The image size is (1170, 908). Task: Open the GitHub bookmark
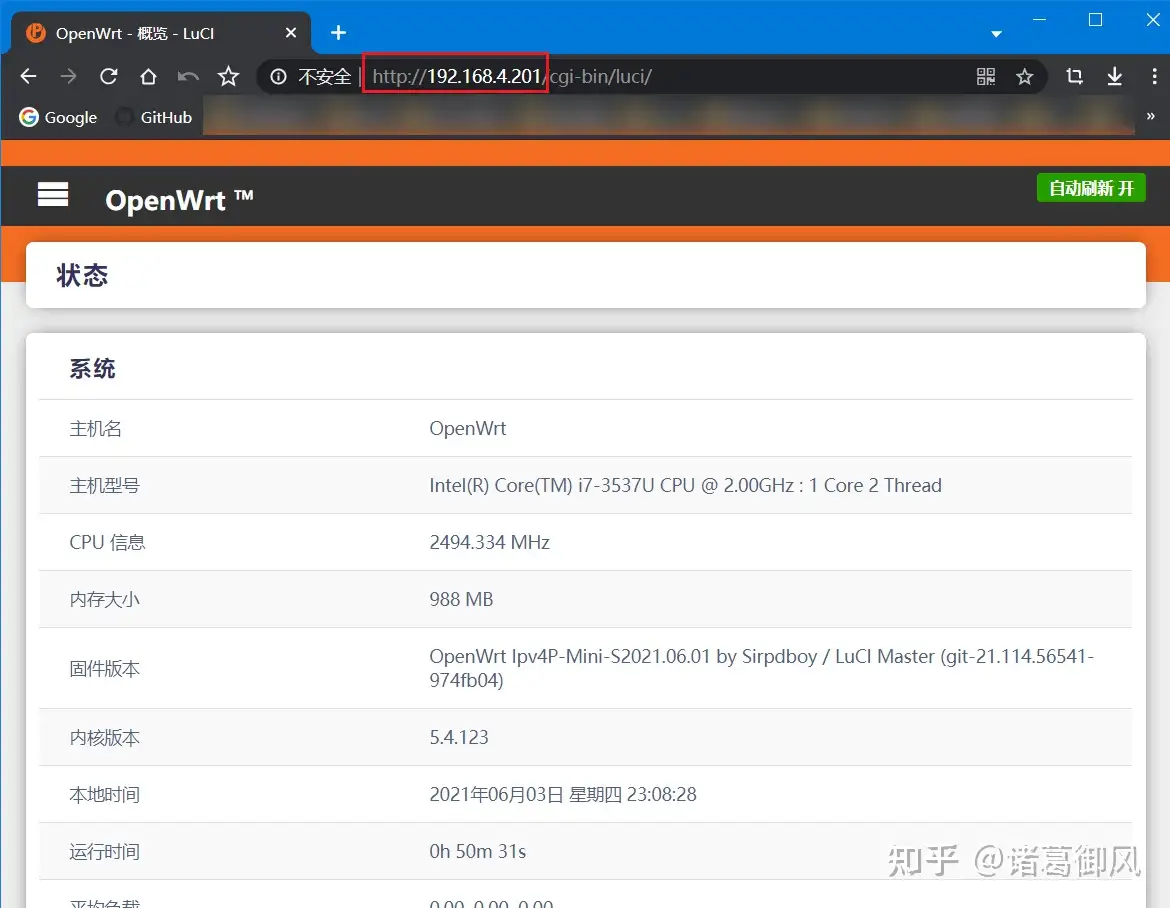[x=154, y=117]
